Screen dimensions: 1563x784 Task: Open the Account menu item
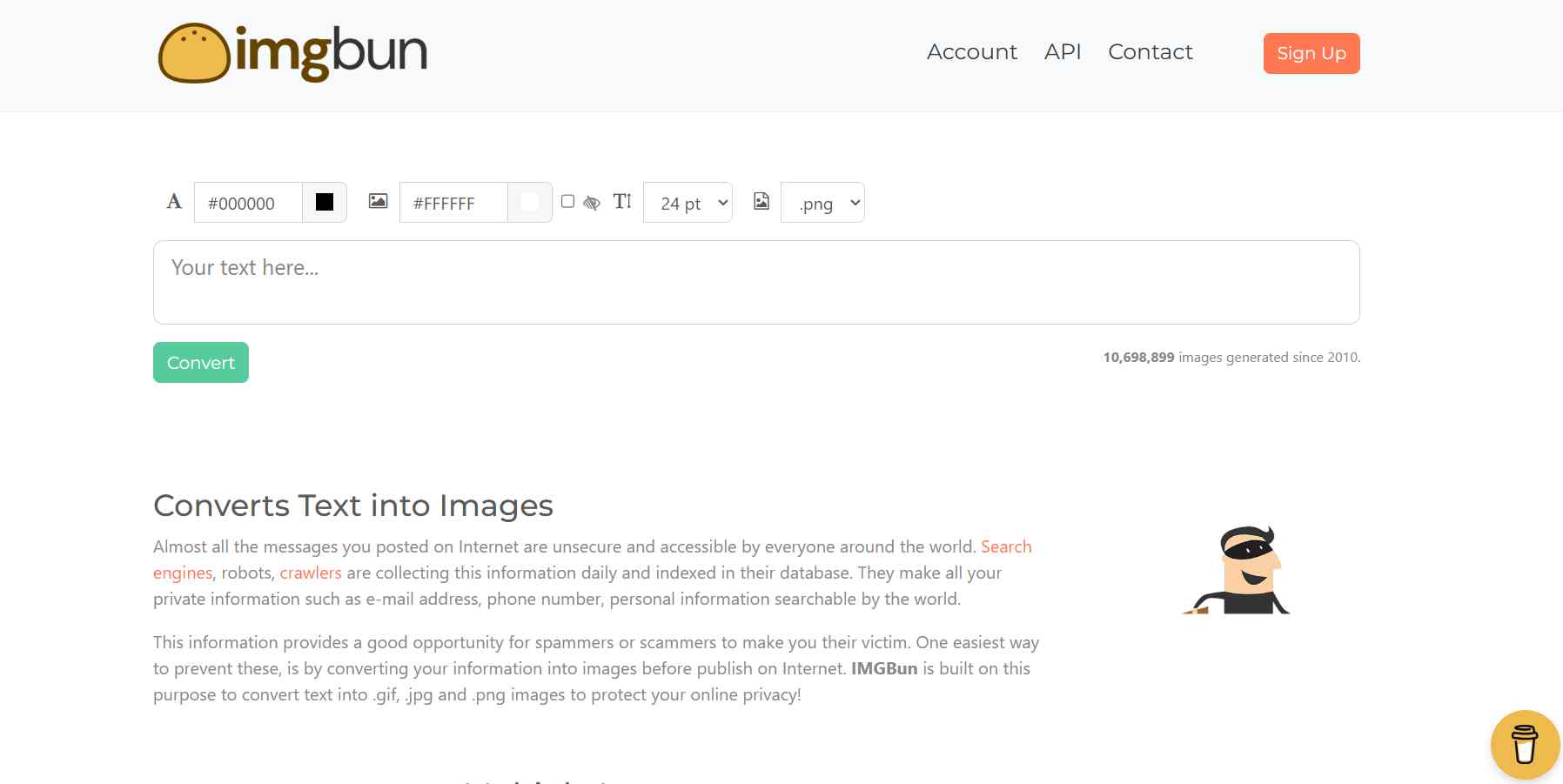click(971, 52)
